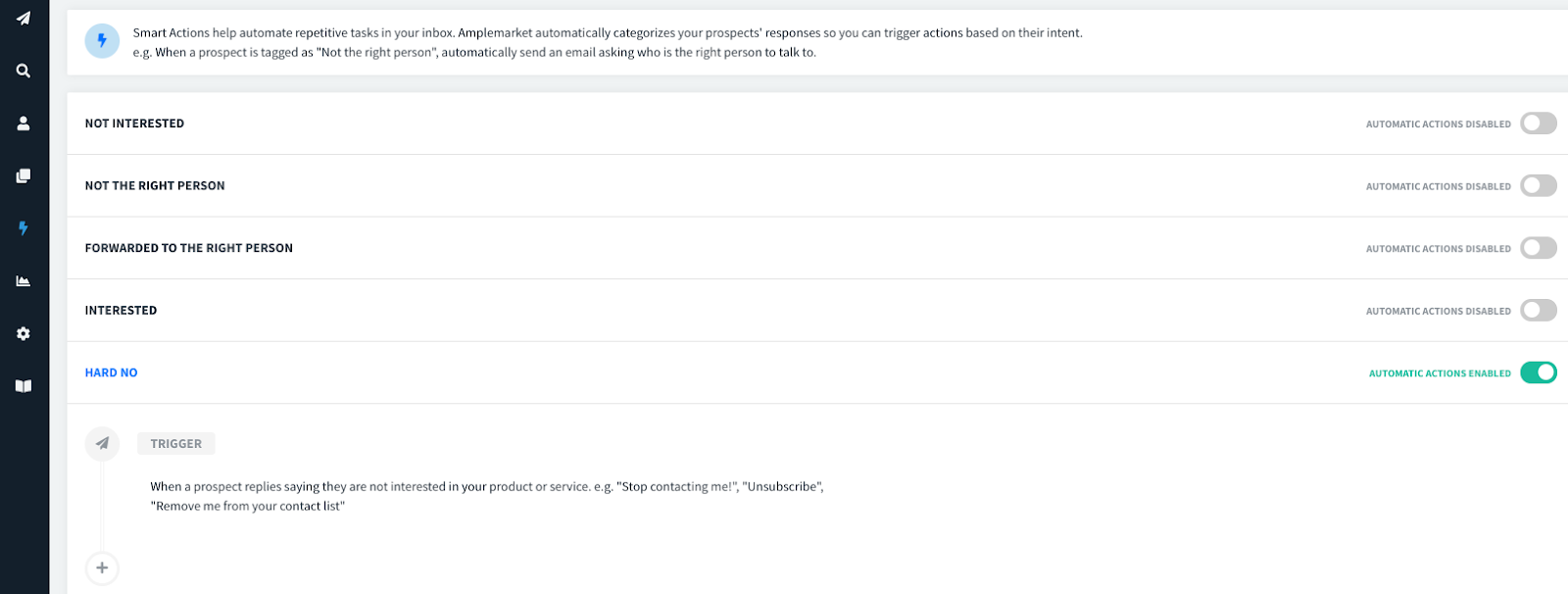Image resolution: width=1568 pixels, height=594 pixels.
Task: Enable automatic actions for Not Interested
Action: [1539, 124]
